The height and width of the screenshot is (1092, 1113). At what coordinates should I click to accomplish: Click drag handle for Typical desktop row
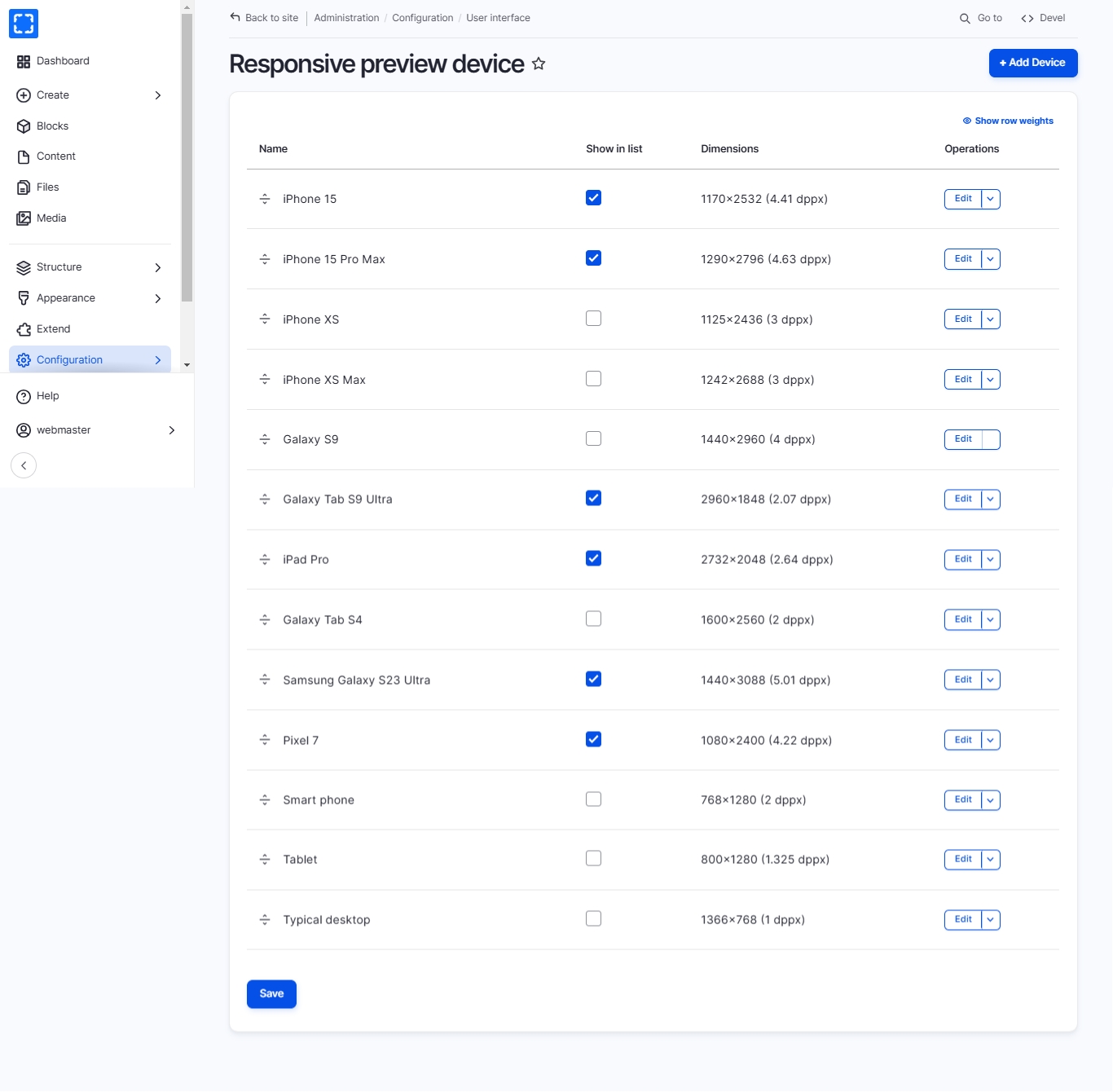265,920
